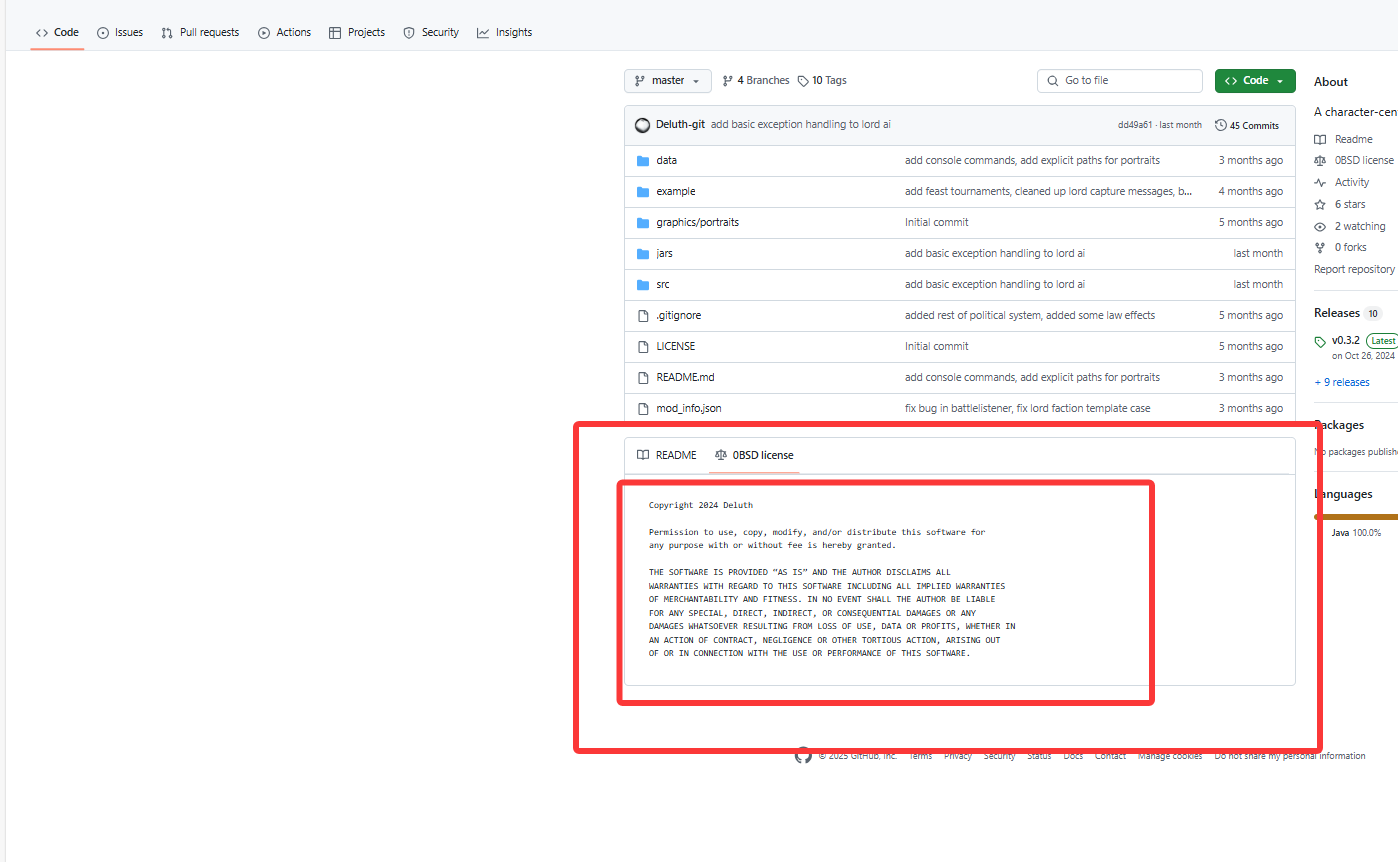Click the commit history clock icon

click(x=1221, y=126)
